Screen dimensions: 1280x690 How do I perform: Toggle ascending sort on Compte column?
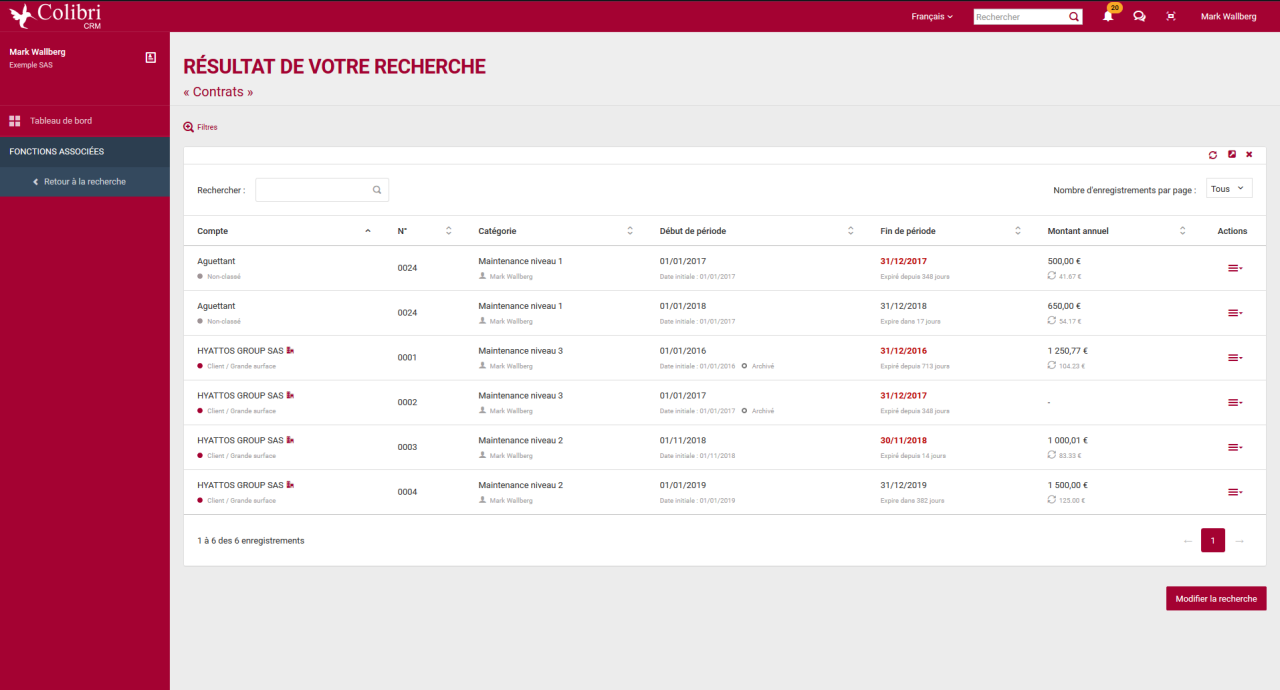pos(367,230)
